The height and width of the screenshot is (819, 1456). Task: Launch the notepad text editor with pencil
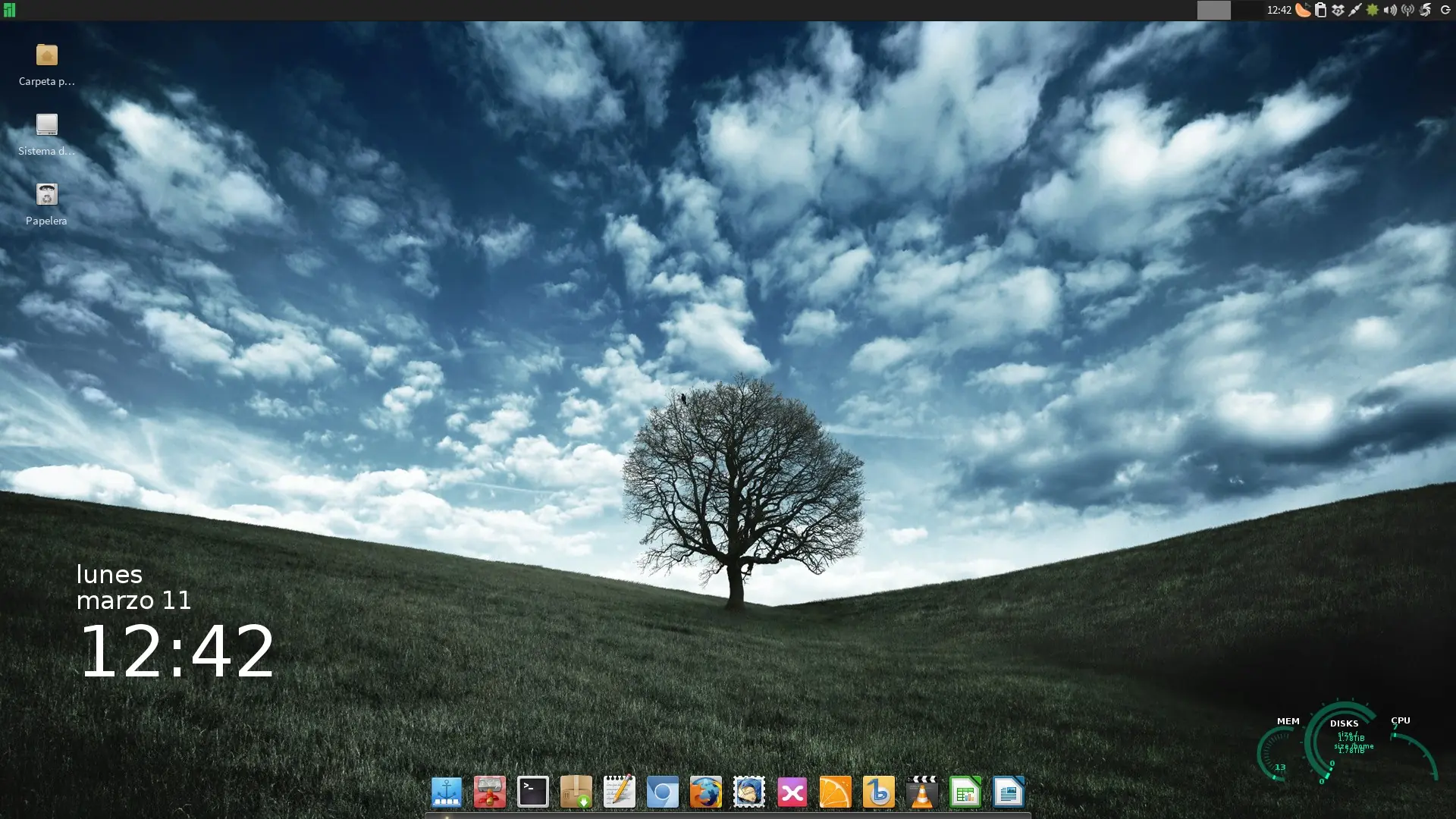click(x=619, y=792)
